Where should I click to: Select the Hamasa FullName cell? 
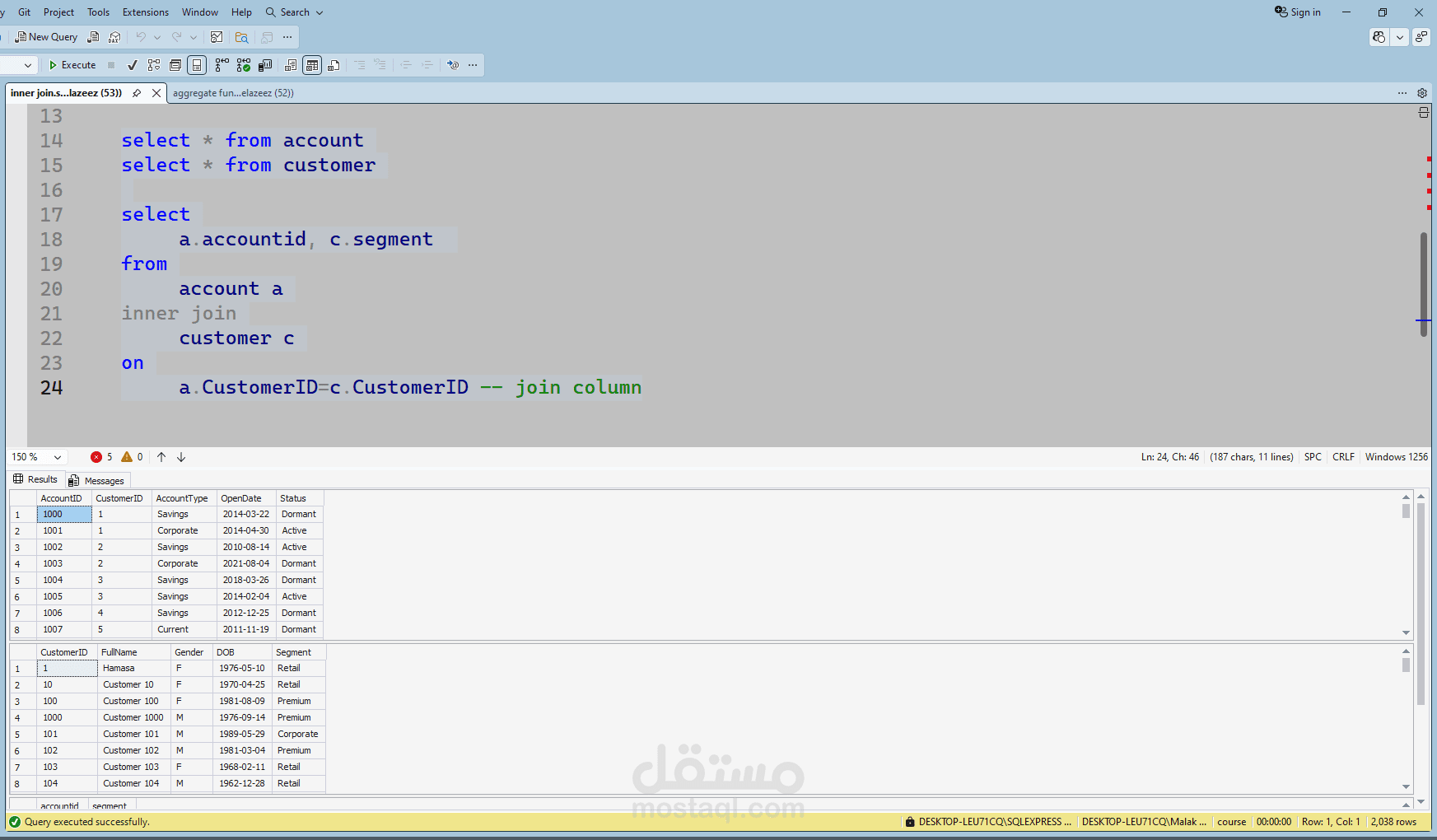(134, 668)
